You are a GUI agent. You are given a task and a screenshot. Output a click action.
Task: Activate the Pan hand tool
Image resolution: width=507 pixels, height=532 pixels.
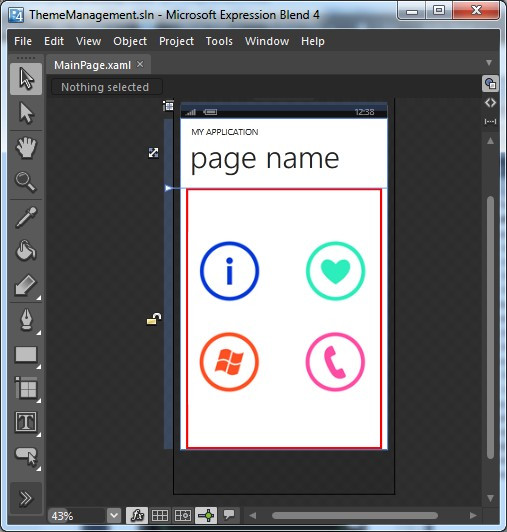26,148
